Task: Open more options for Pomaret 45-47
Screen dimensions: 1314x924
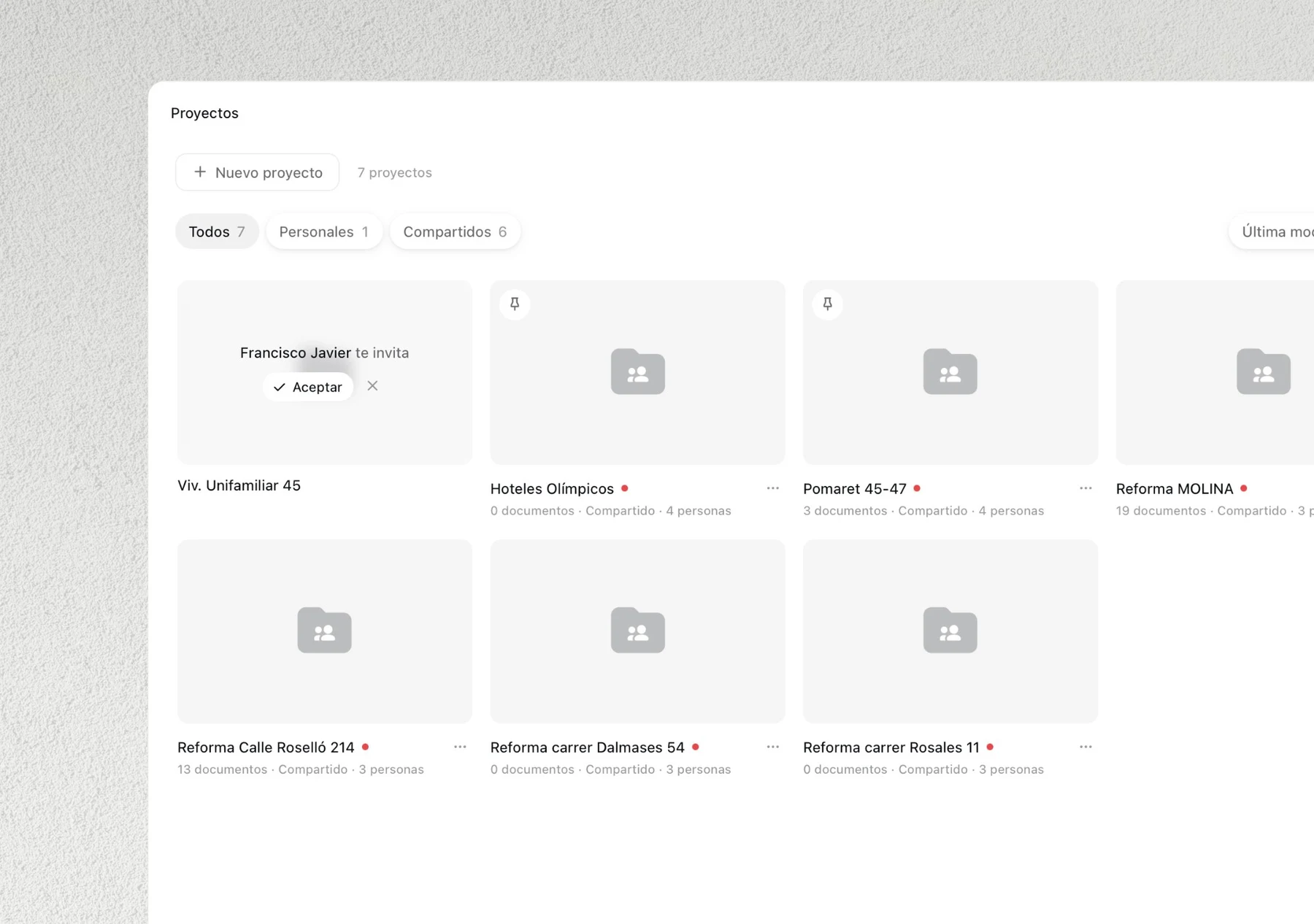Action: pos(1086,488)
